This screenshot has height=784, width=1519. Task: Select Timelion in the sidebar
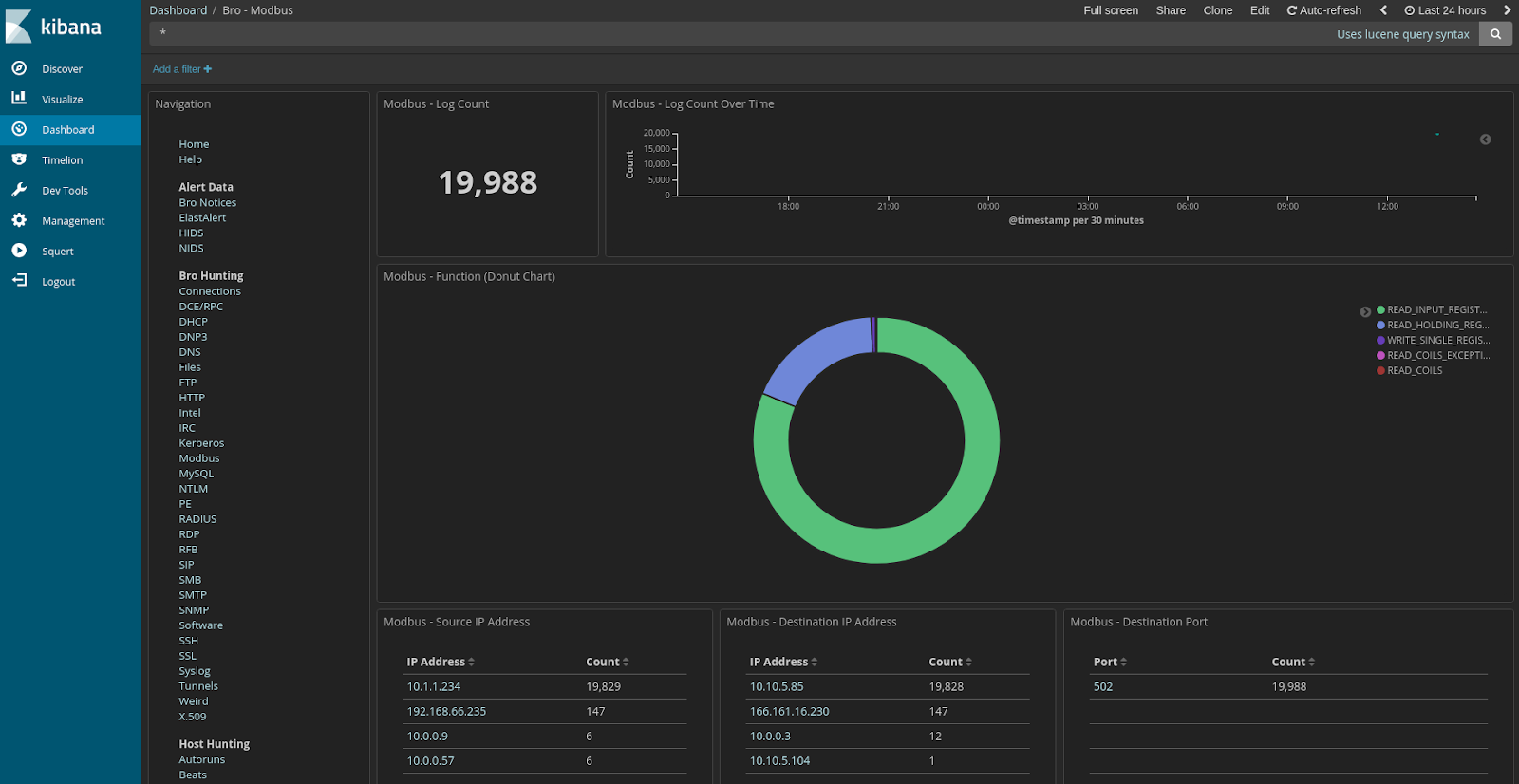coord(62,160)
